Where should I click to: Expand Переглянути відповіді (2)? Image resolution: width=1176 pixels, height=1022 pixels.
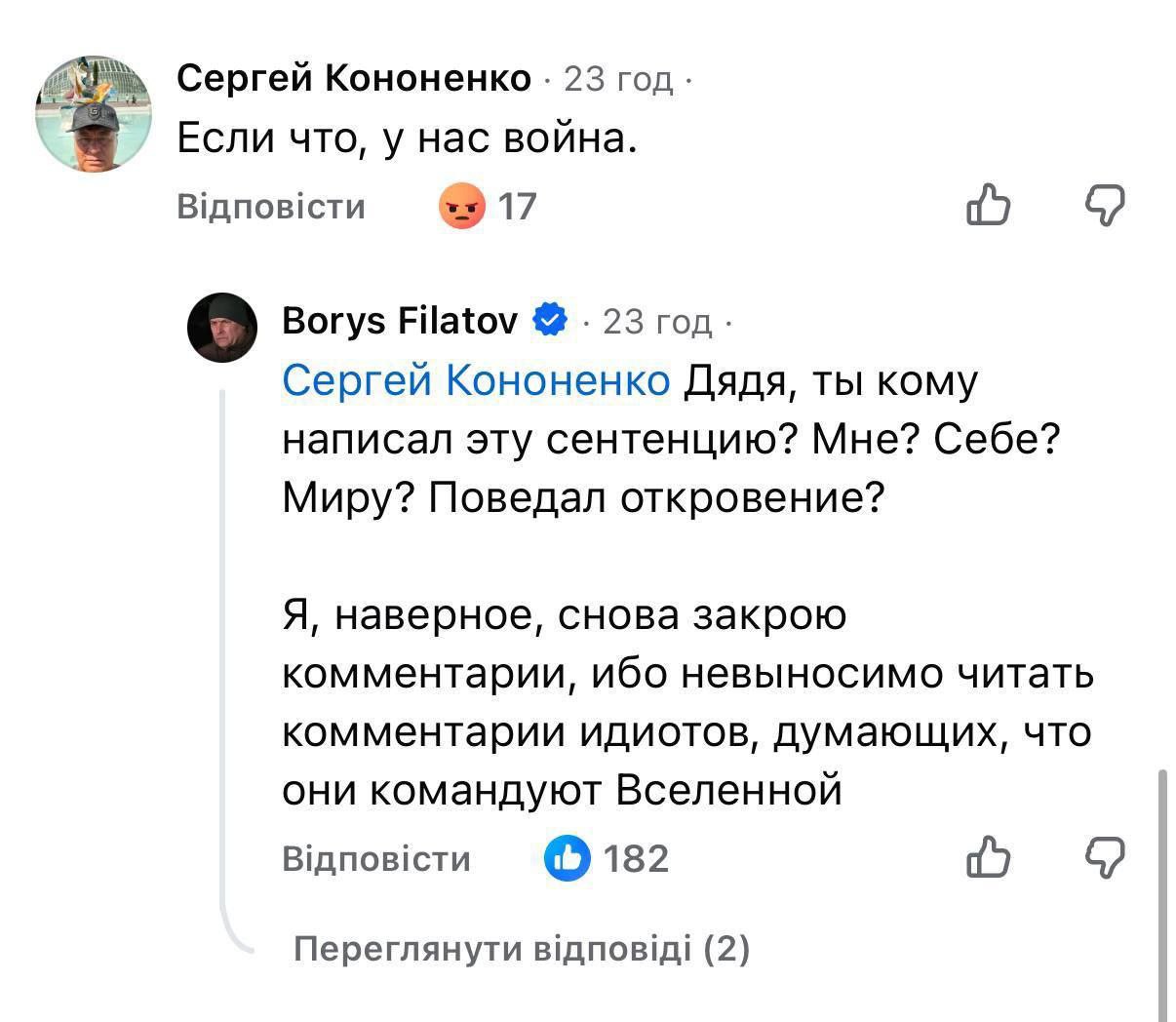click(522, 948)
